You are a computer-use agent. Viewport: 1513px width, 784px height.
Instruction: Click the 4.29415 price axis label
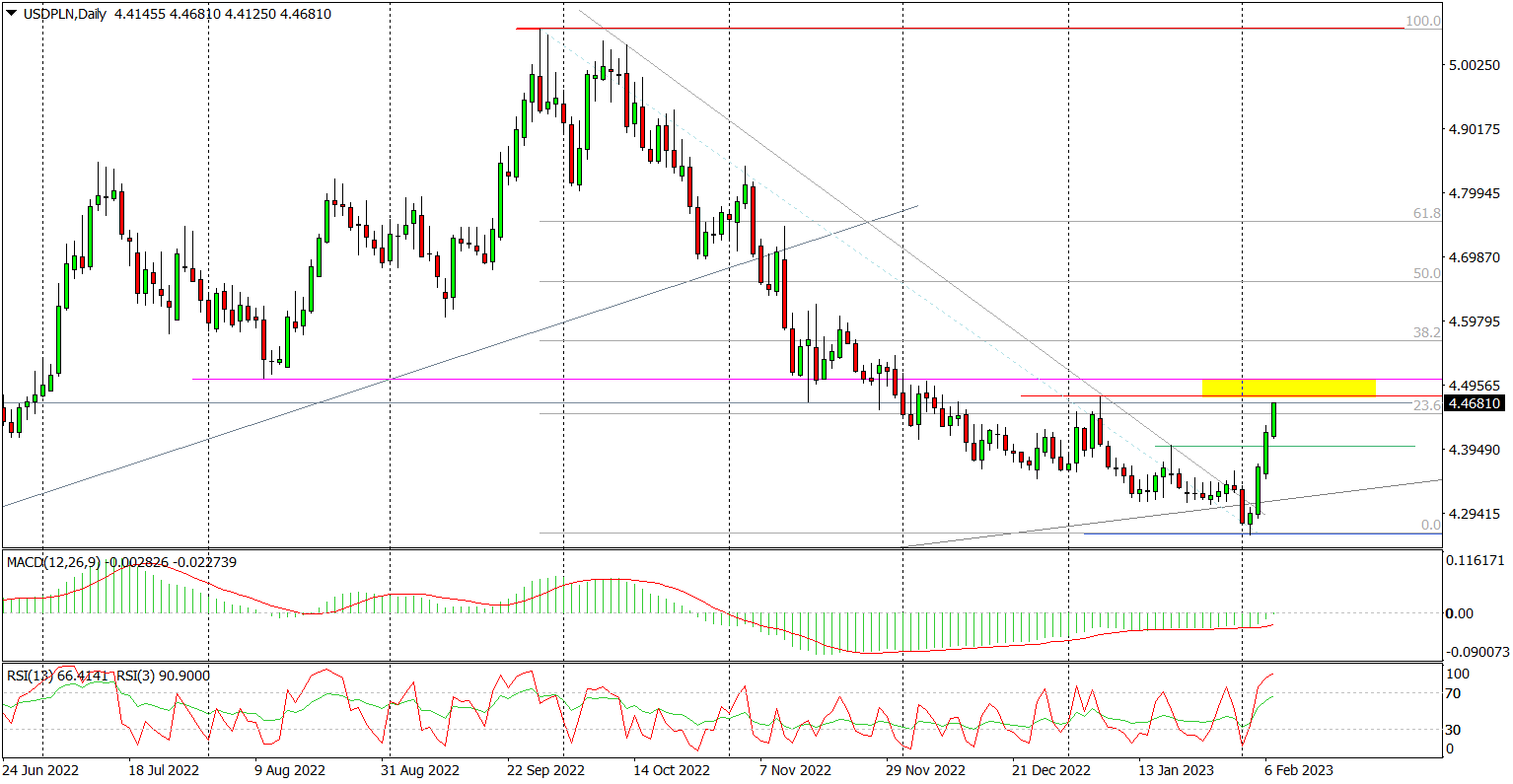pyautogui.click(x=1475, y=514)
